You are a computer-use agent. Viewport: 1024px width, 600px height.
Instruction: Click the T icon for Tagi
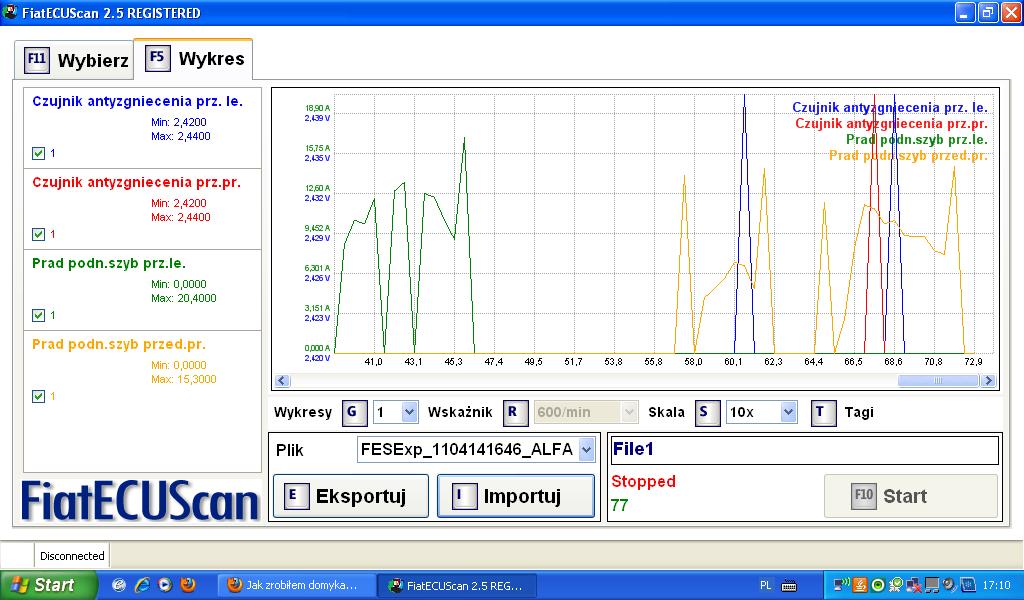pyautogui.click(x=822, y=412)
